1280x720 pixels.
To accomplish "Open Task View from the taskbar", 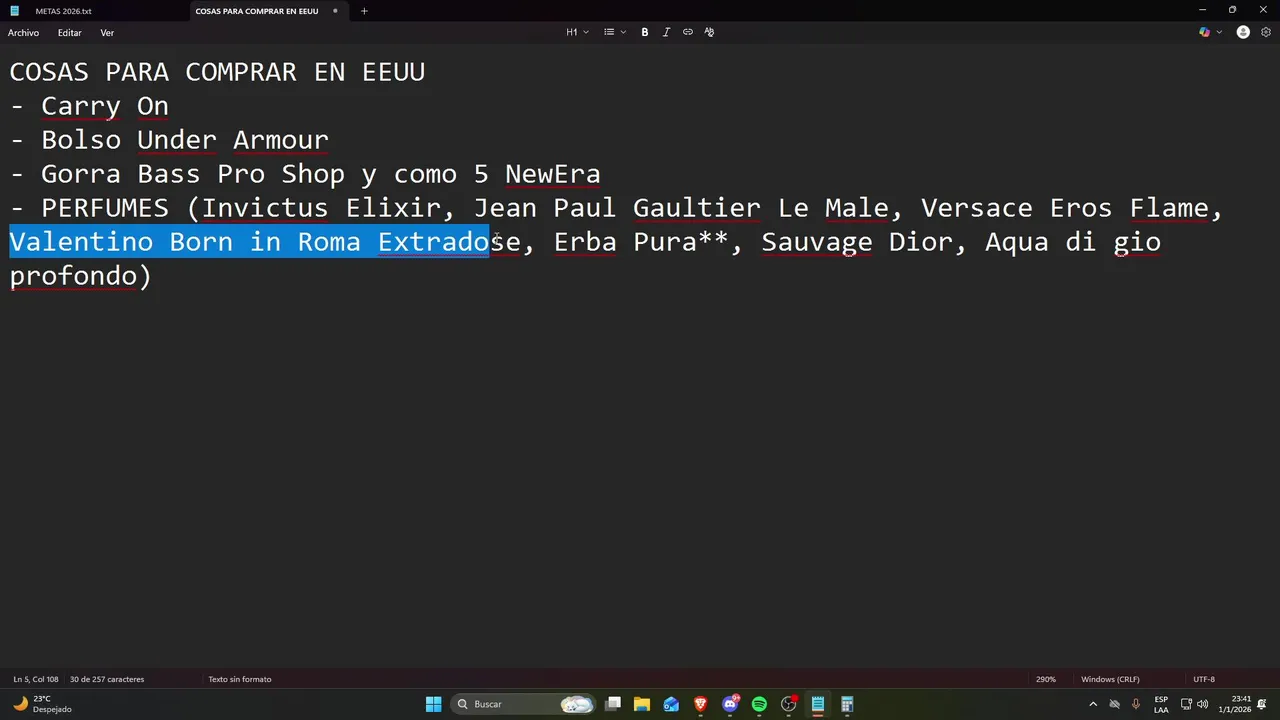I will [x=613, y=704].
